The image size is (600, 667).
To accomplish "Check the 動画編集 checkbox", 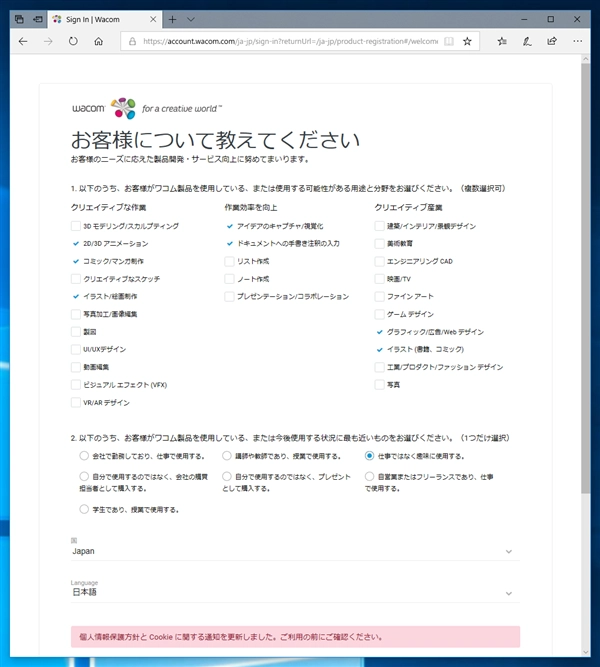I will click(76, 367).
